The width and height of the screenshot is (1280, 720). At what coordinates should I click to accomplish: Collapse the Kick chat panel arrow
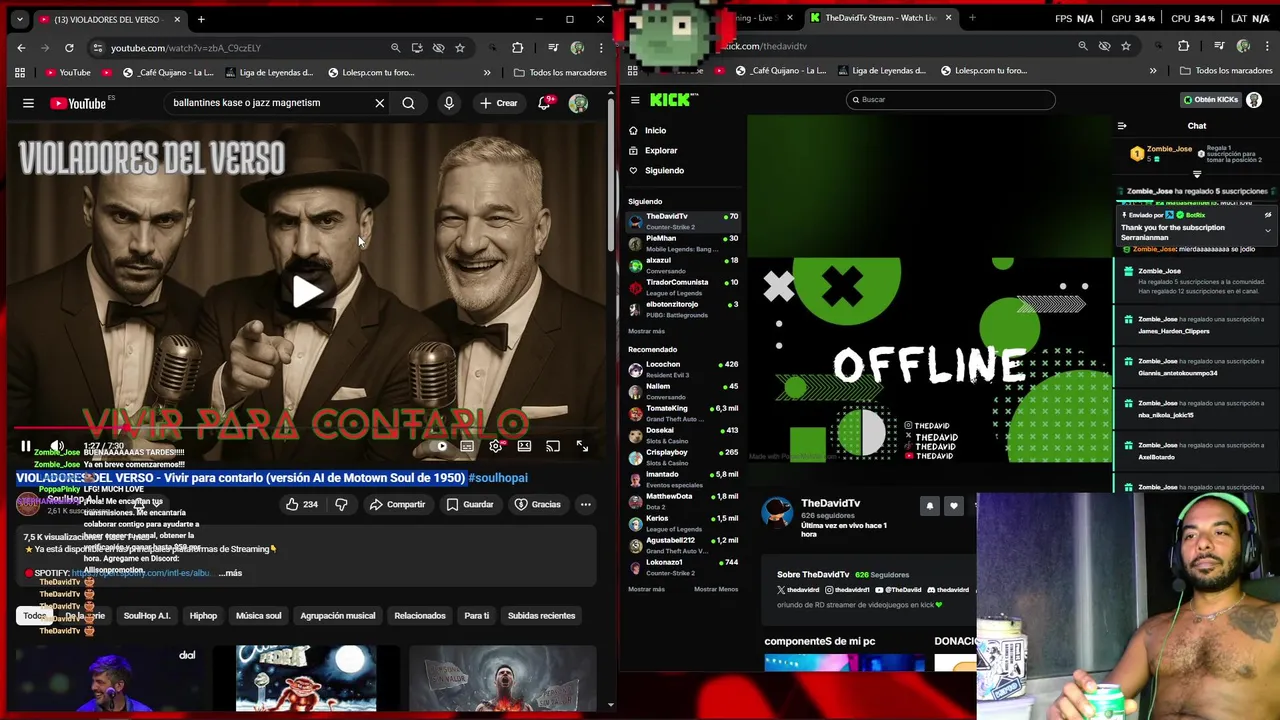(x=1122, y=126)
